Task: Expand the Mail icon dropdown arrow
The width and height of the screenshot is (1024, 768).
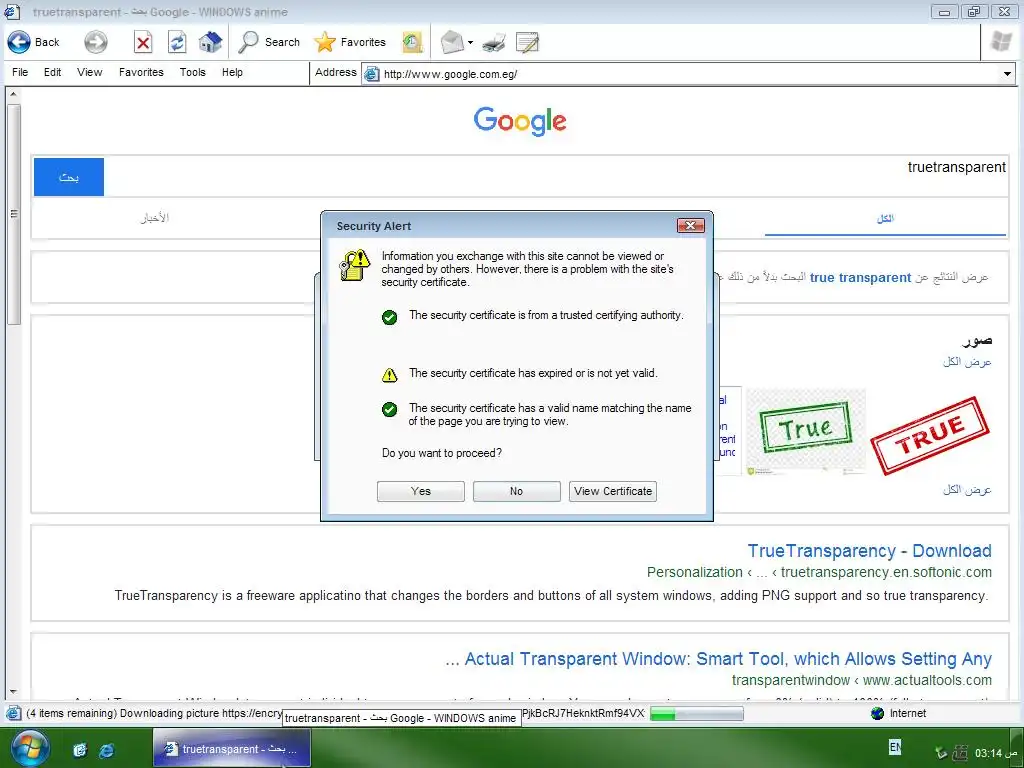Action: pyautogui.click(x=470, y=43)
